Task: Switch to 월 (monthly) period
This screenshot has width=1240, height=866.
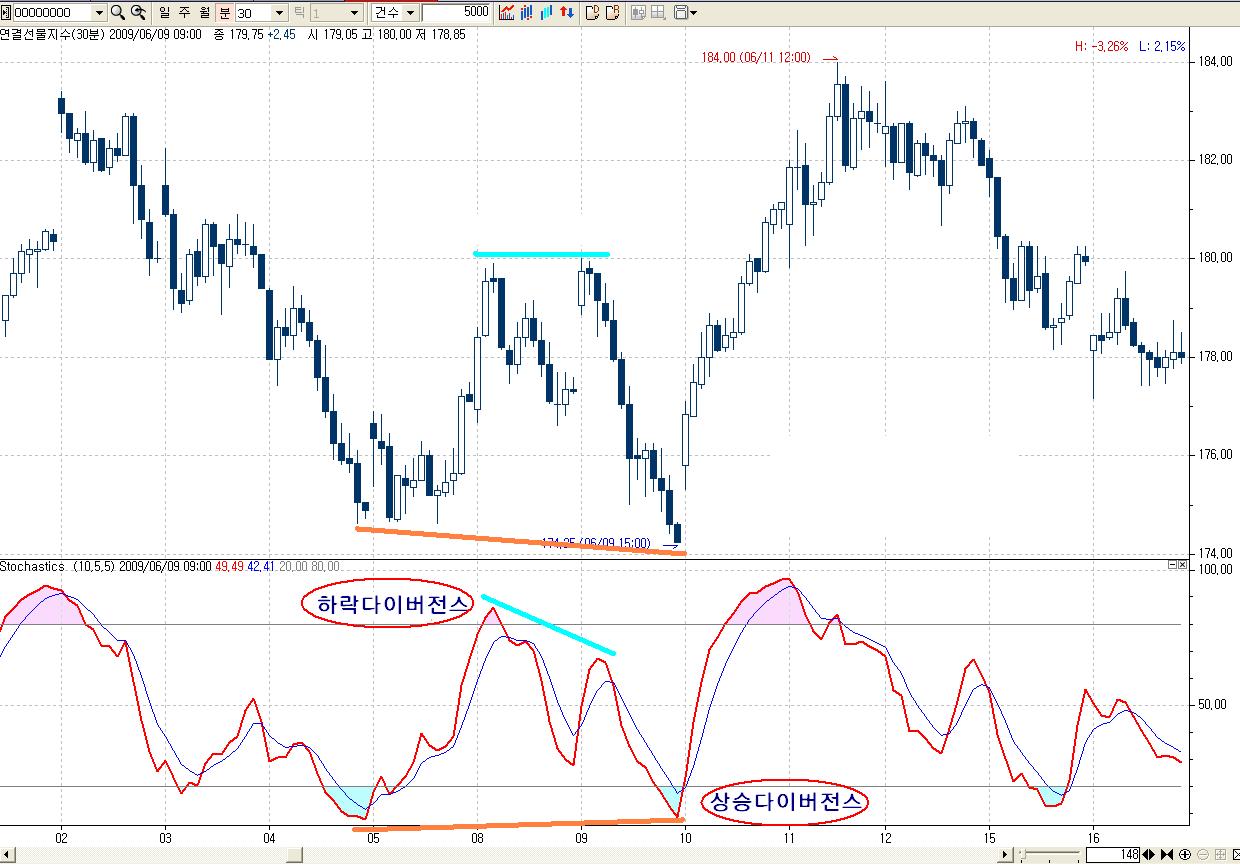Action: click(203, 12)
